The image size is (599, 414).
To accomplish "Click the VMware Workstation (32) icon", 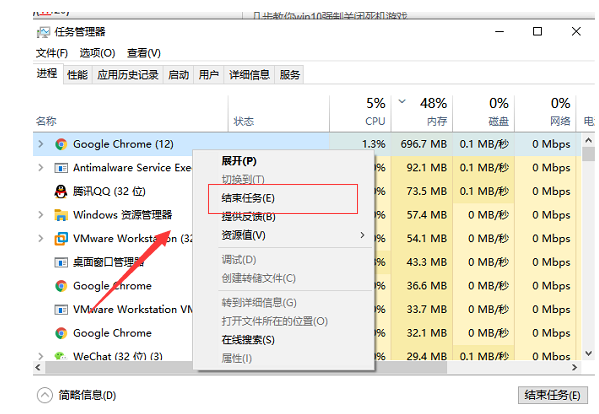I will (x=61, y=239).
